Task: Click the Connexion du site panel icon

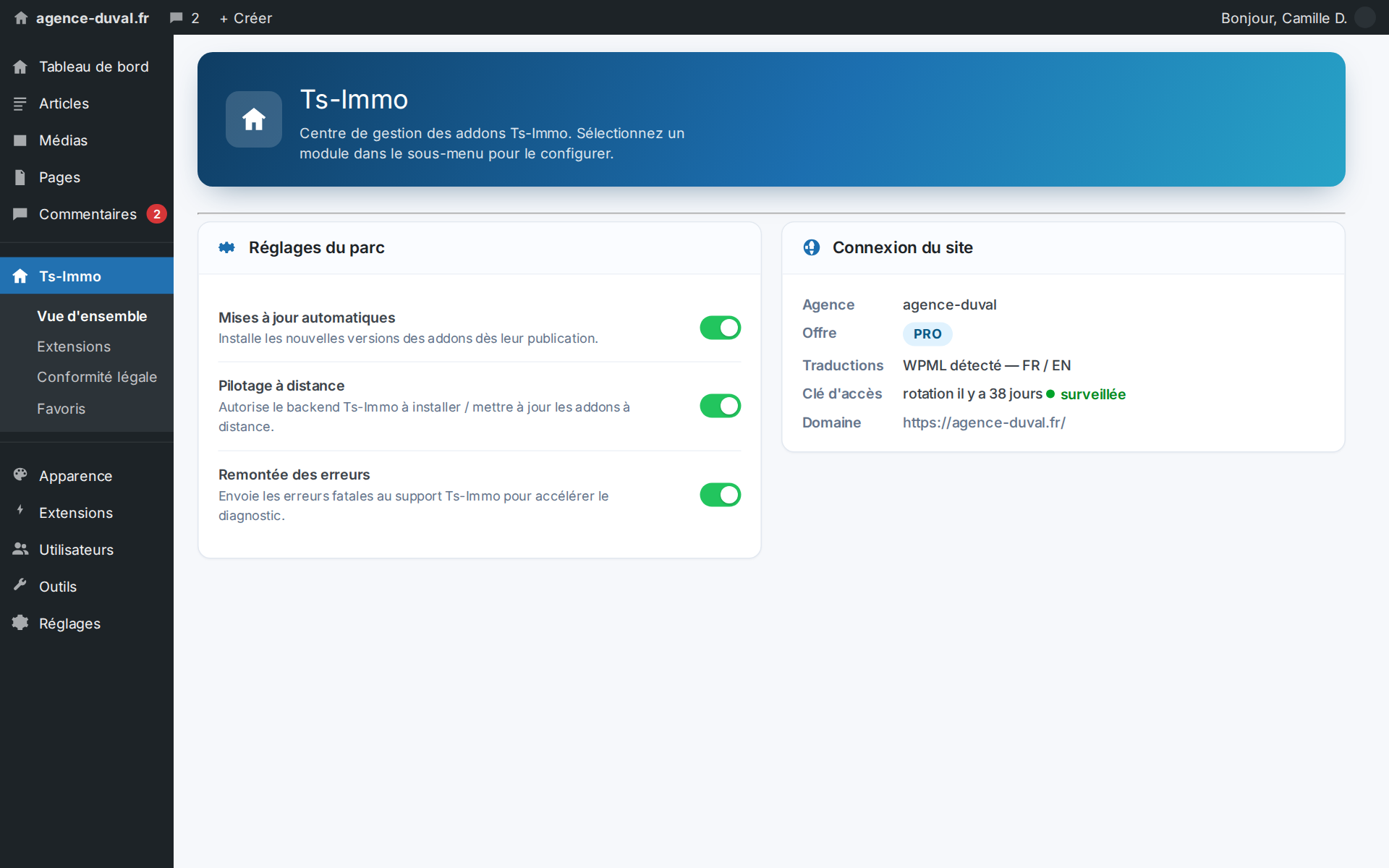Action: (812, 247)
